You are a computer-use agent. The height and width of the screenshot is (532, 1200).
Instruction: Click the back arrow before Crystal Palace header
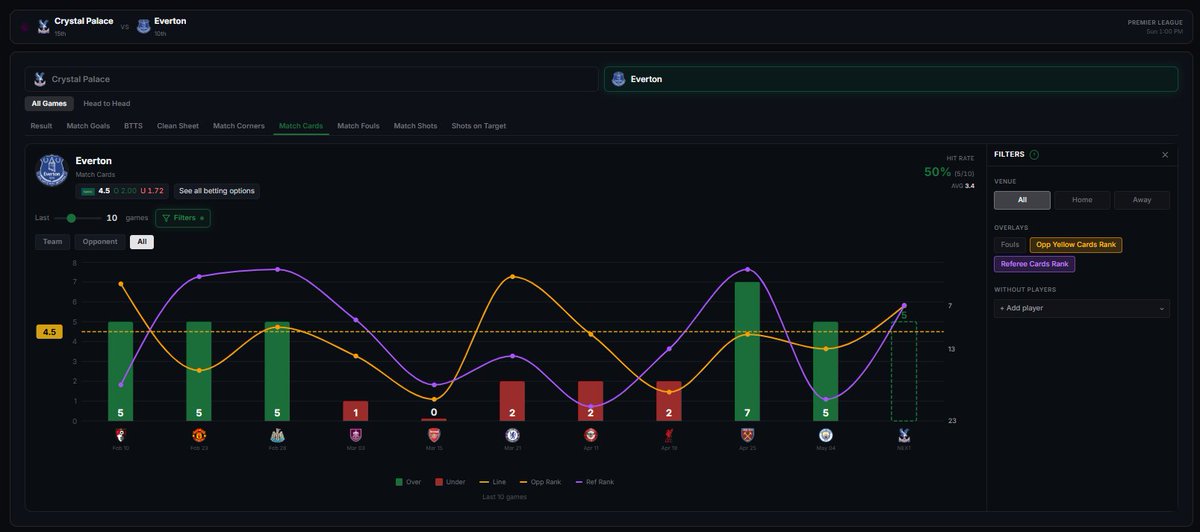coord(24,27)
